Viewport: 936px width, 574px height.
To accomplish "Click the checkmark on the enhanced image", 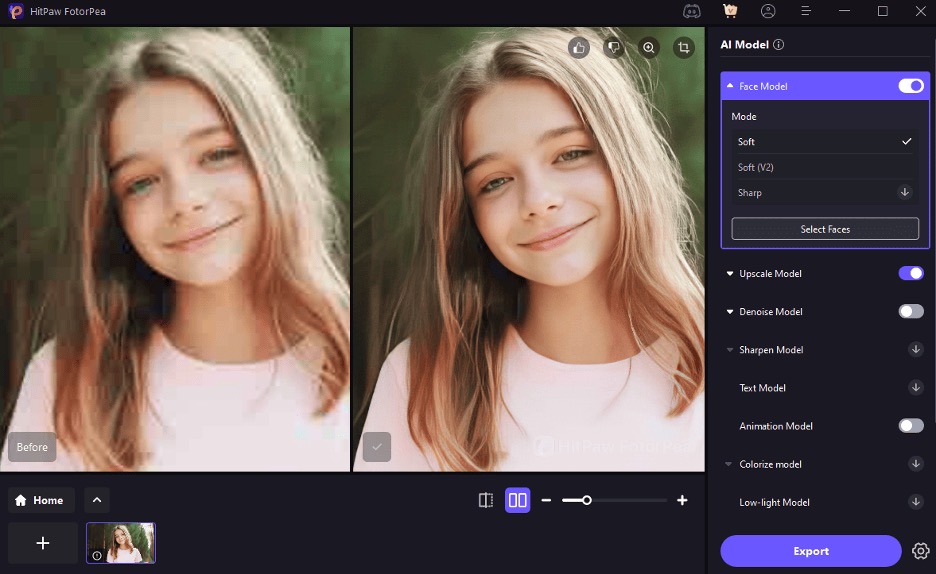I will [x=377, y=446].
